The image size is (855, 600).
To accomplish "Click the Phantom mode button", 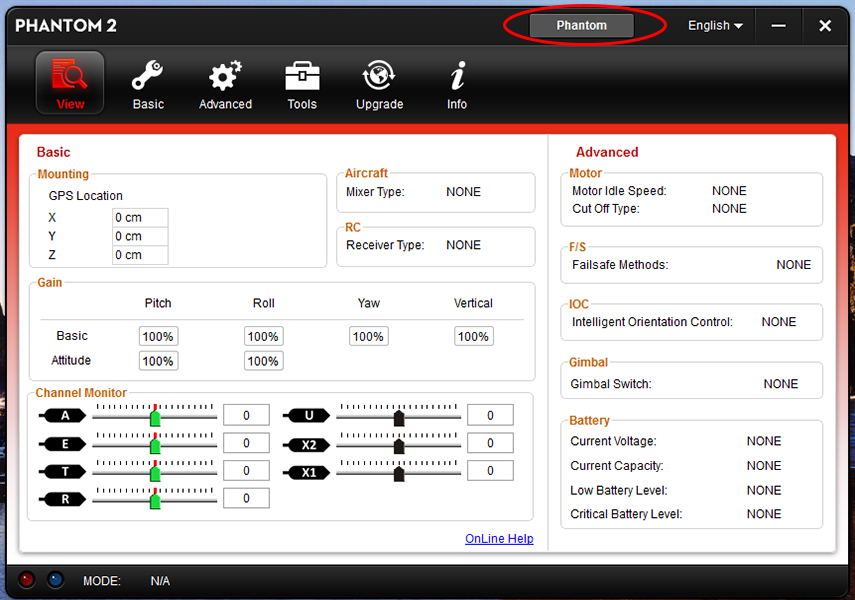I will [x=582, y=26].
